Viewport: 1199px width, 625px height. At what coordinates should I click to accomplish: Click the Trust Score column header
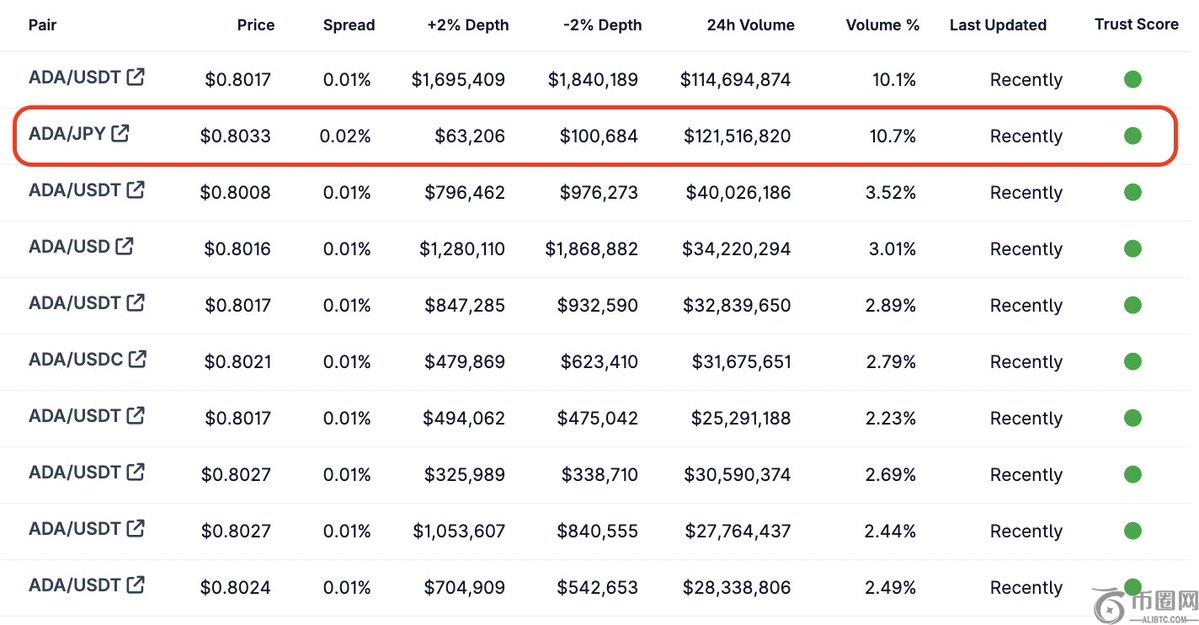(1136, 24)
